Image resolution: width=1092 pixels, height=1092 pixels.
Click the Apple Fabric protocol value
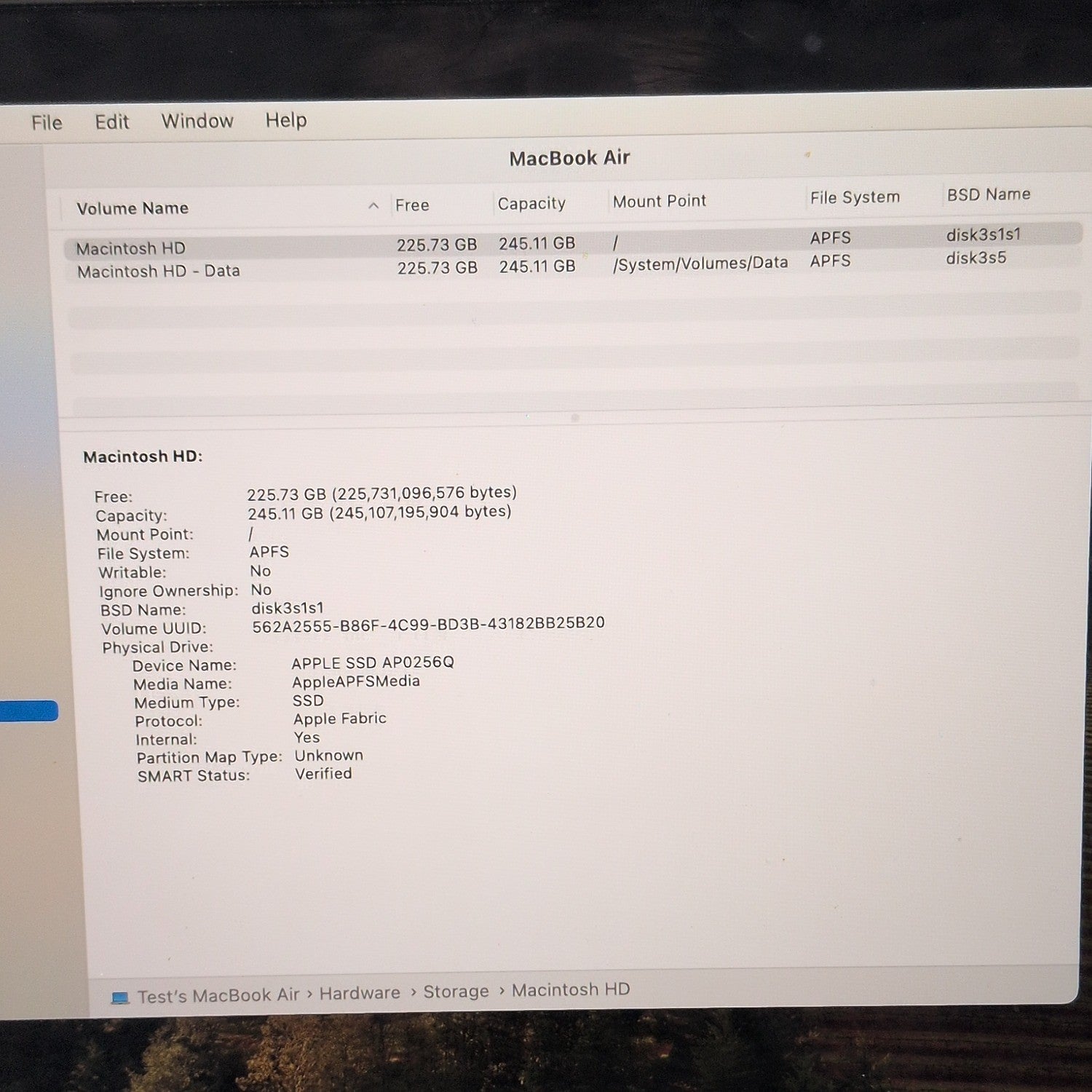[340, 719]
